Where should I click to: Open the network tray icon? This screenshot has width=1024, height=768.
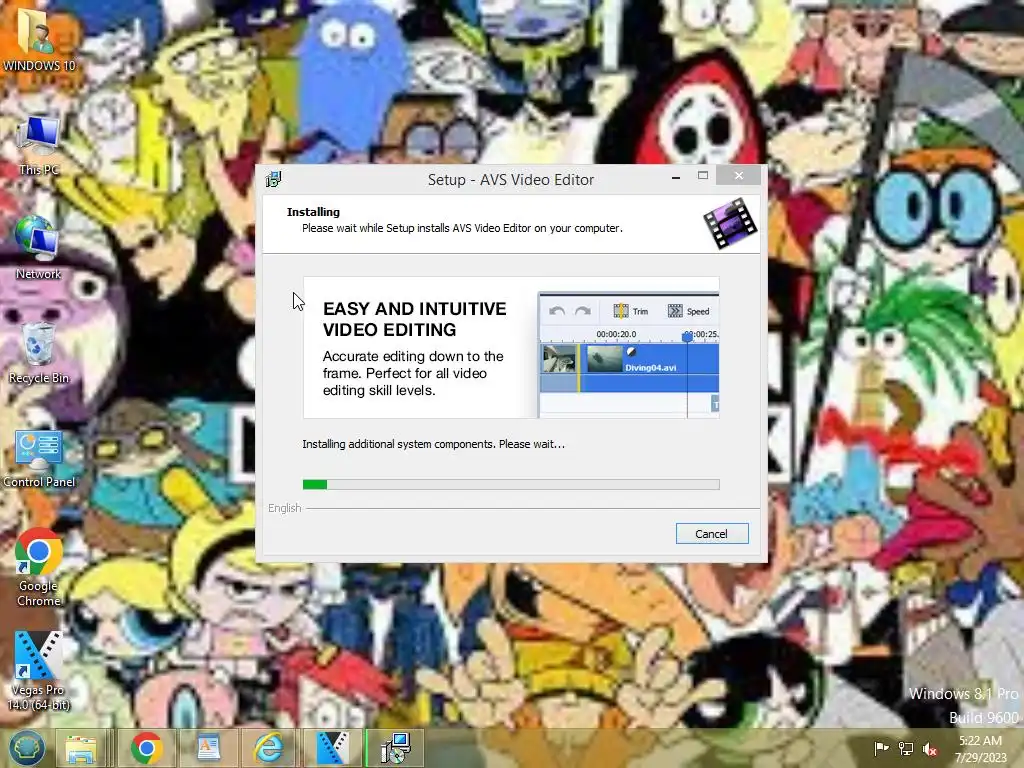tap(906, 748)
